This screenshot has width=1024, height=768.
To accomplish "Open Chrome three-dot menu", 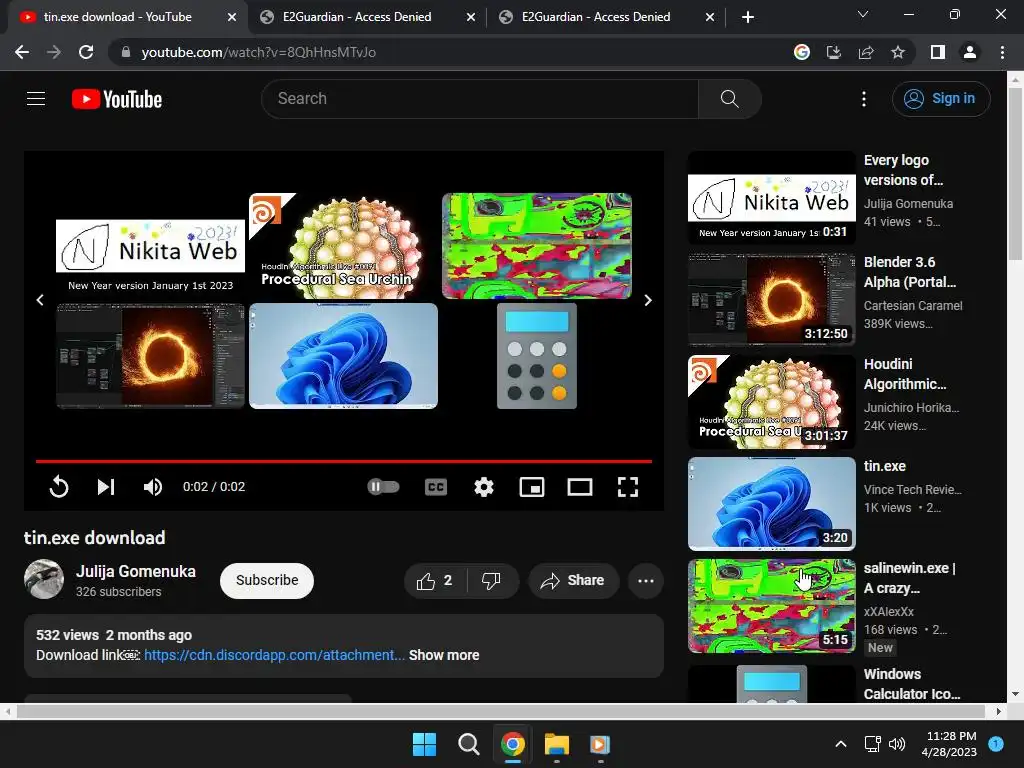I will (1002, 52).
